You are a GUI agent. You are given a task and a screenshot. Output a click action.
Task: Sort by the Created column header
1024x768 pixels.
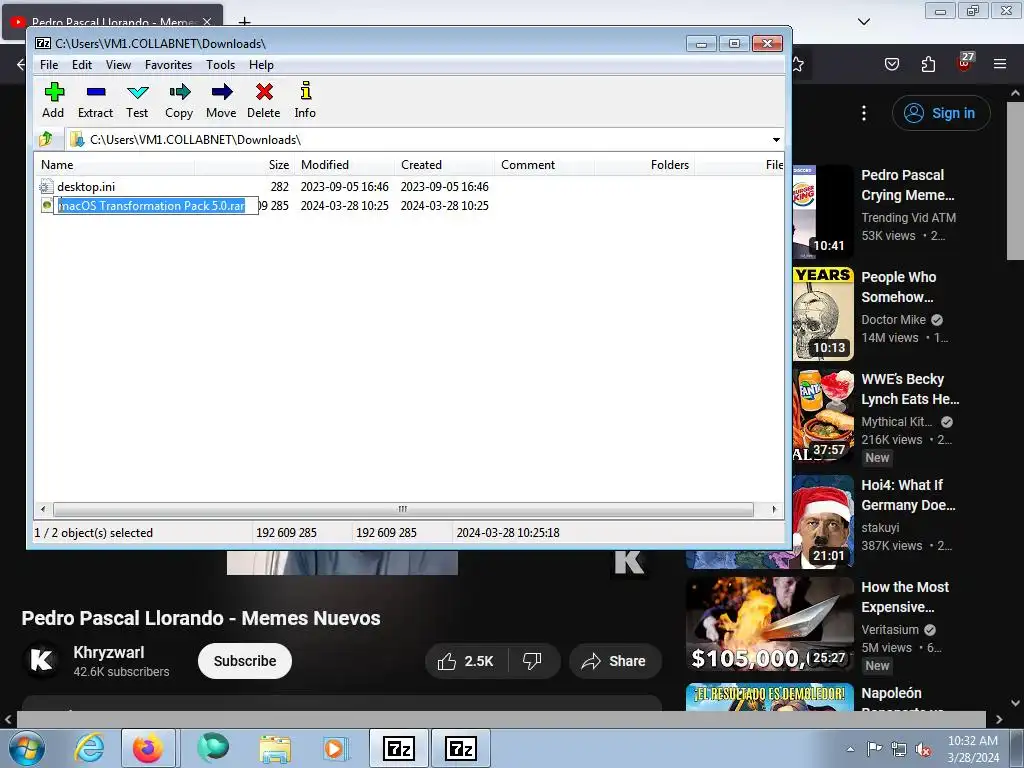pyautogui.click(x=444, y=165)
